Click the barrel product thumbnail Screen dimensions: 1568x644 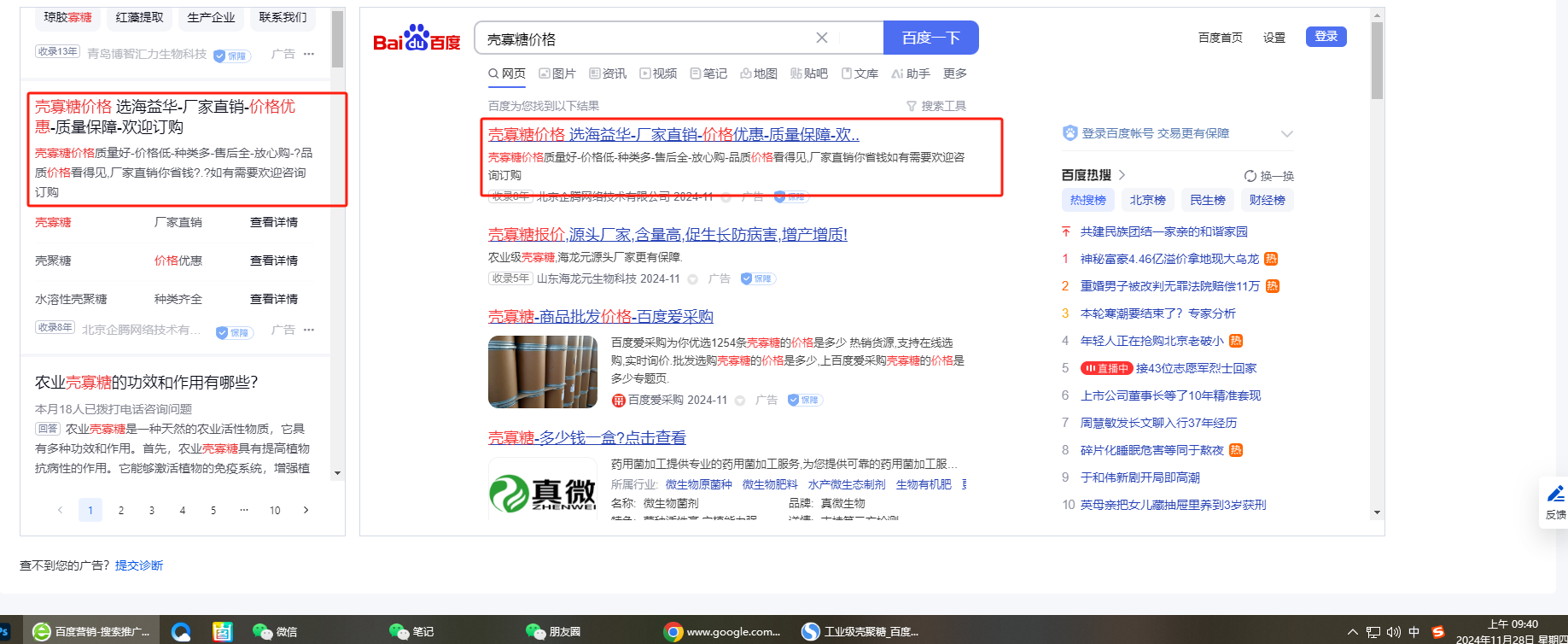[x=543, y=372]
